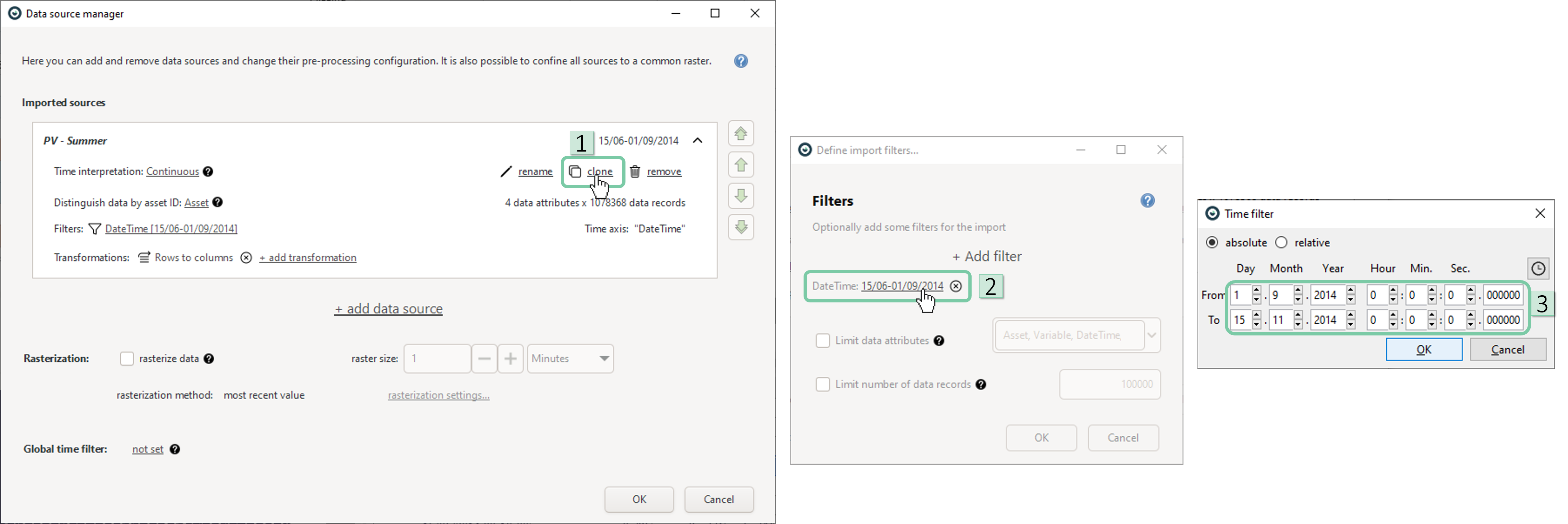Screen dimensions: 1568x524
Task: Click + add transformation link
Action: point(307,258)
